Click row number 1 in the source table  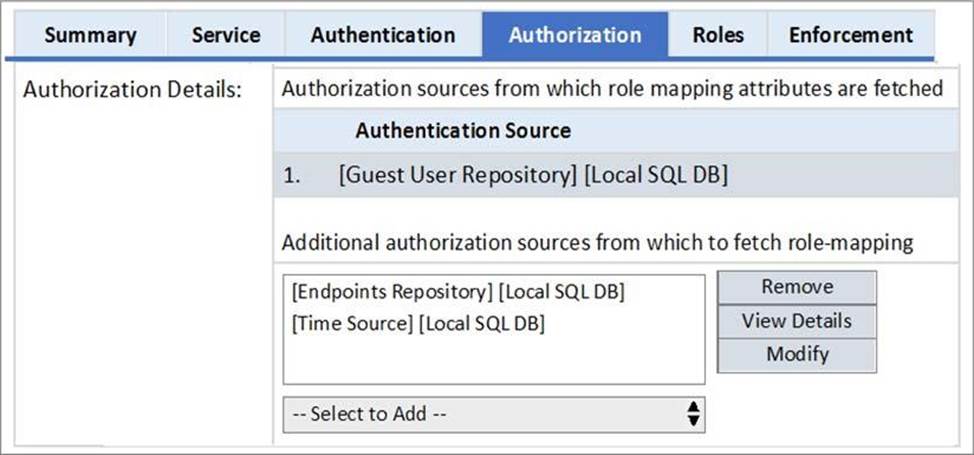coord(291,176)
